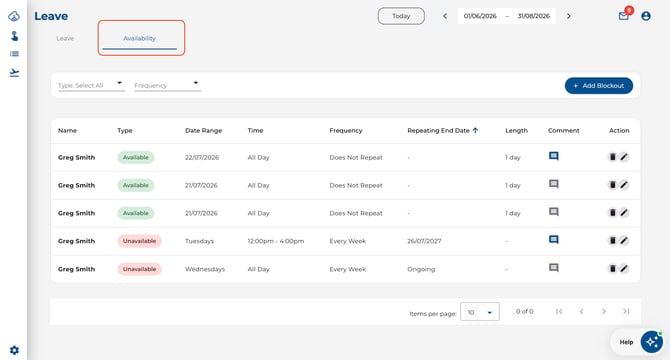The height and width of the screenshot is (360, 670).
Task: View comment on Tuesdays unavailable entry
Action: 553,240
